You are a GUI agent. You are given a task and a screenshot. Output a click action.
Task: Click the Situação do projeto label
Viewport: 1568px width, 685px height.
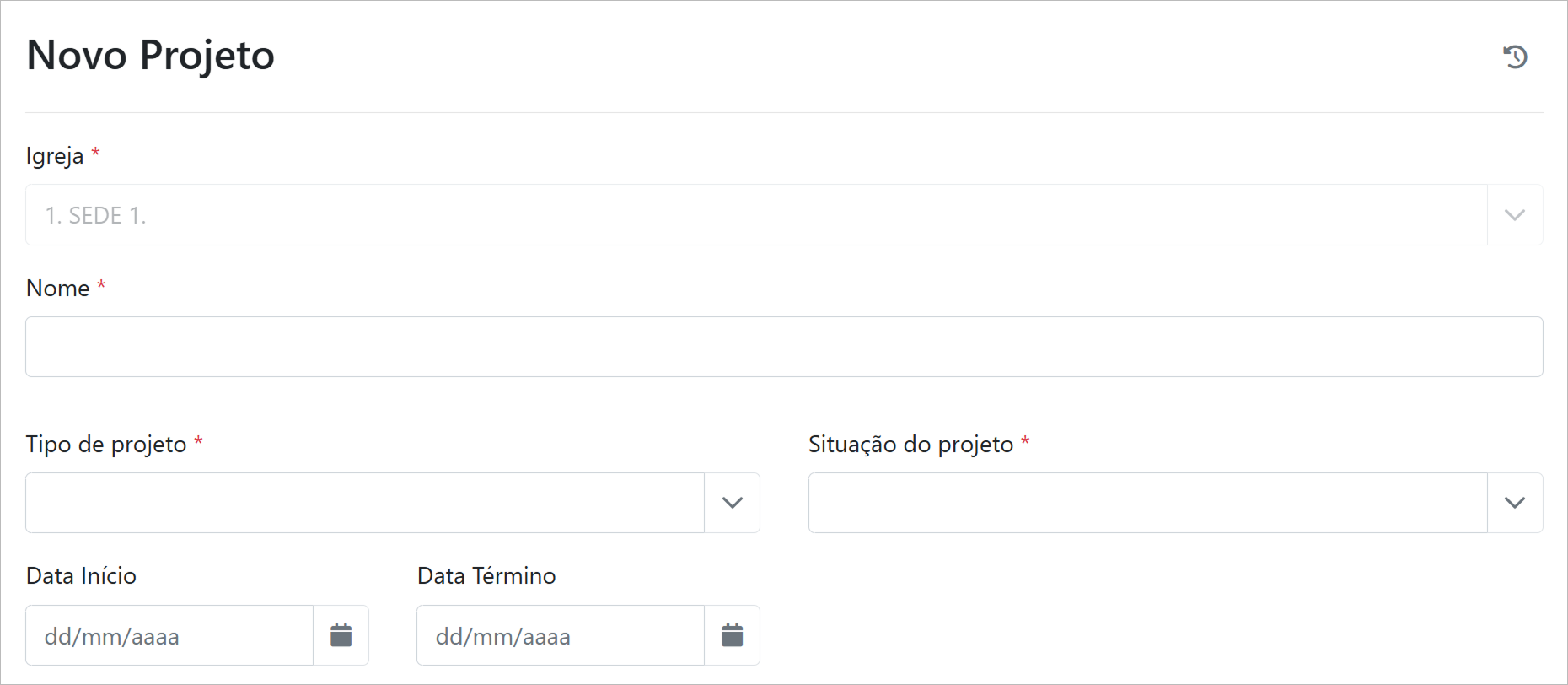pyautogui.click(x=910, y=445)
